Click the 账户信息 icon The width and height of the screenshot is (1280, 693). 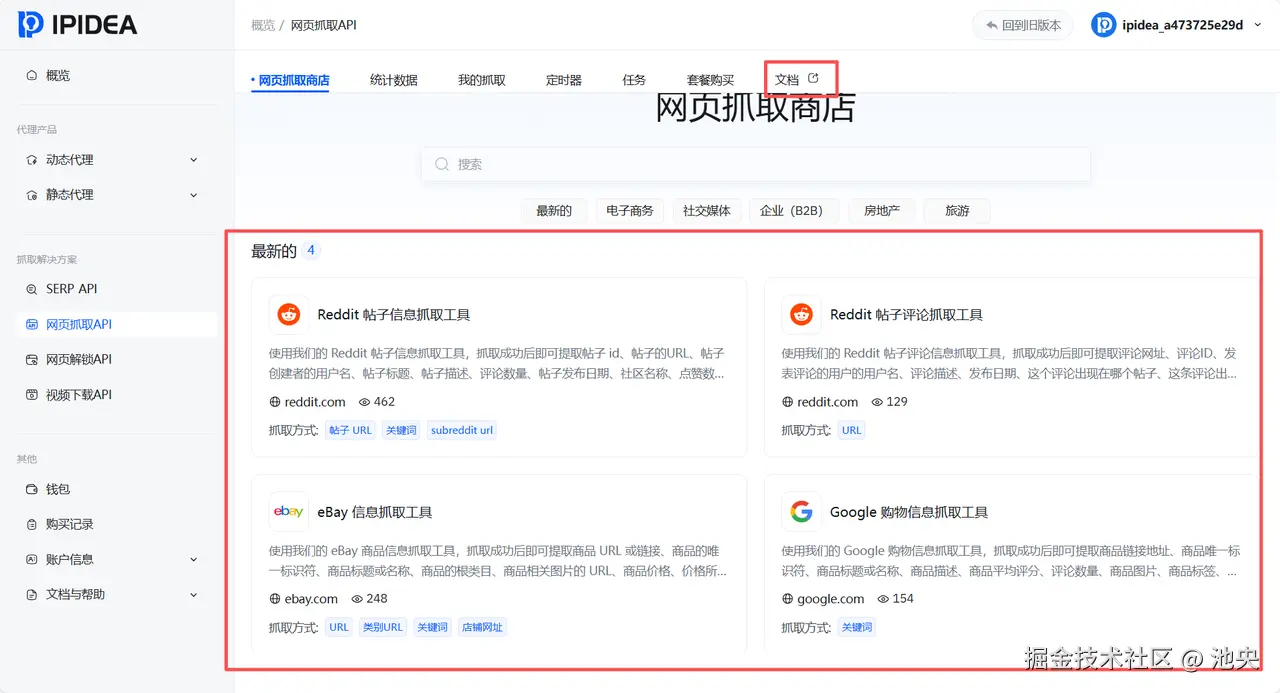tap(32, 559)
